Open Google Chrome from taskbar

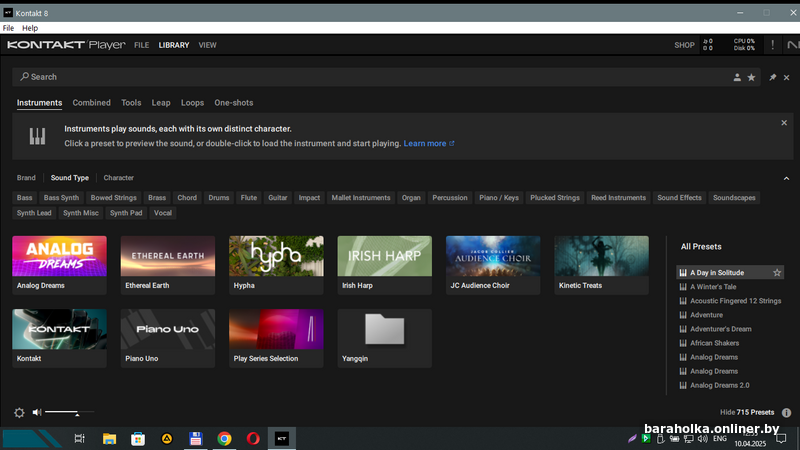pyautogui.click(x=224, y=439)
